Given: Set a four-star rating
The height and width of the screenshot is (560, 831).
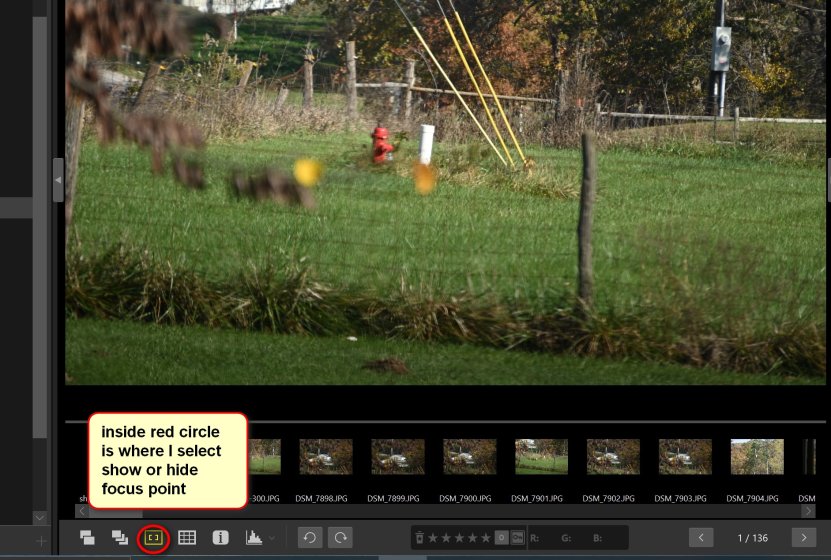Looking at the screenshot, I should [x=472, y=538].
